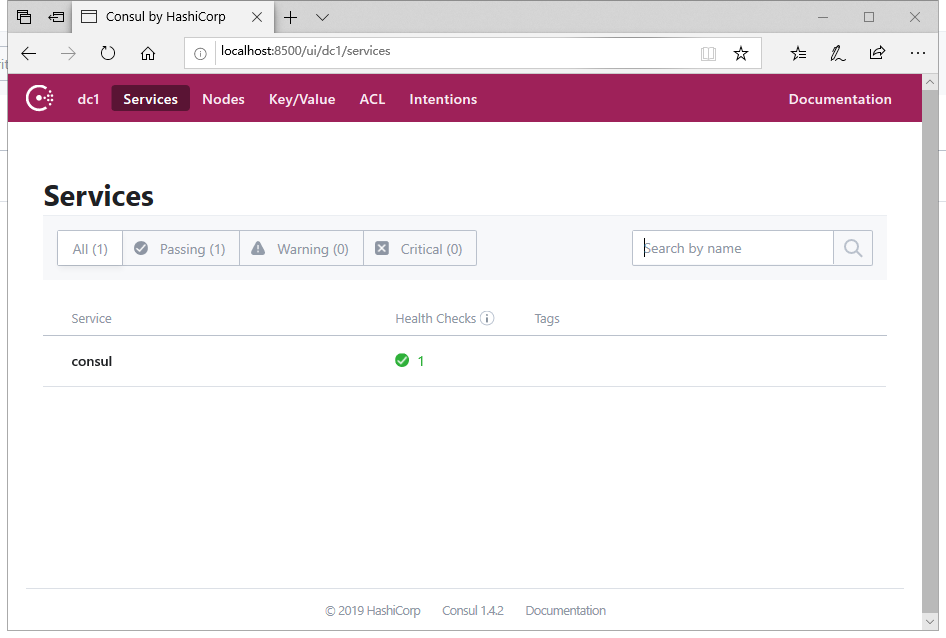Image resolution: width=946 pixels, height=638 pixels.
Task: Open the dc1 datacenter selector
Action: point(88,99)
